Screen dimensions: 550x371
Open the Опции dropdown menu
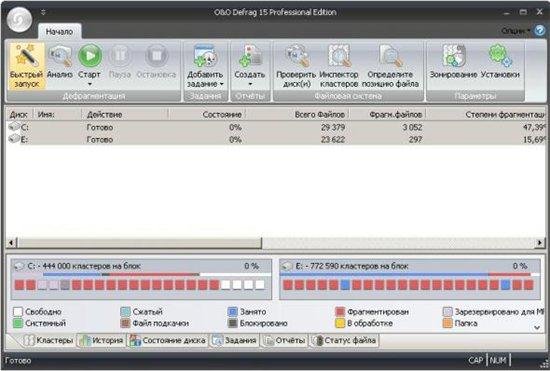coord(516,31)
